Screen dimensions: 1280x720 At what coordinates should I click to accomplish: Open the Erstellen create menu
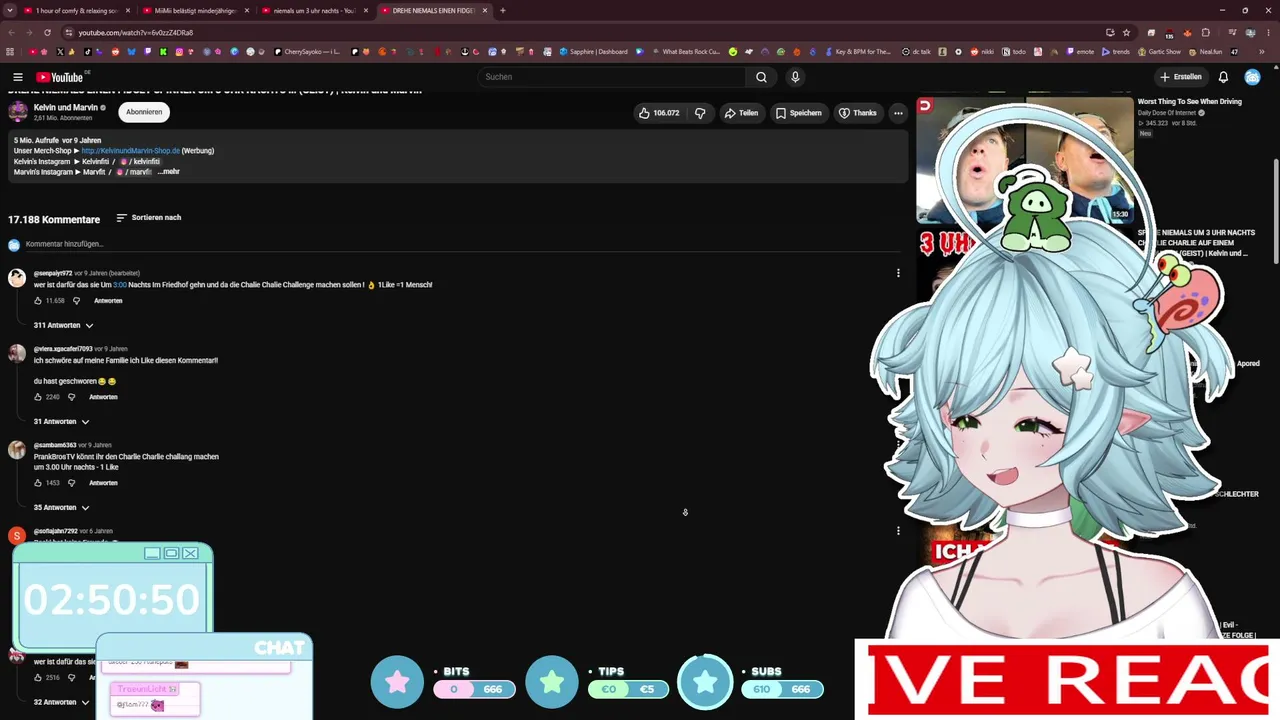point(1181,77)
